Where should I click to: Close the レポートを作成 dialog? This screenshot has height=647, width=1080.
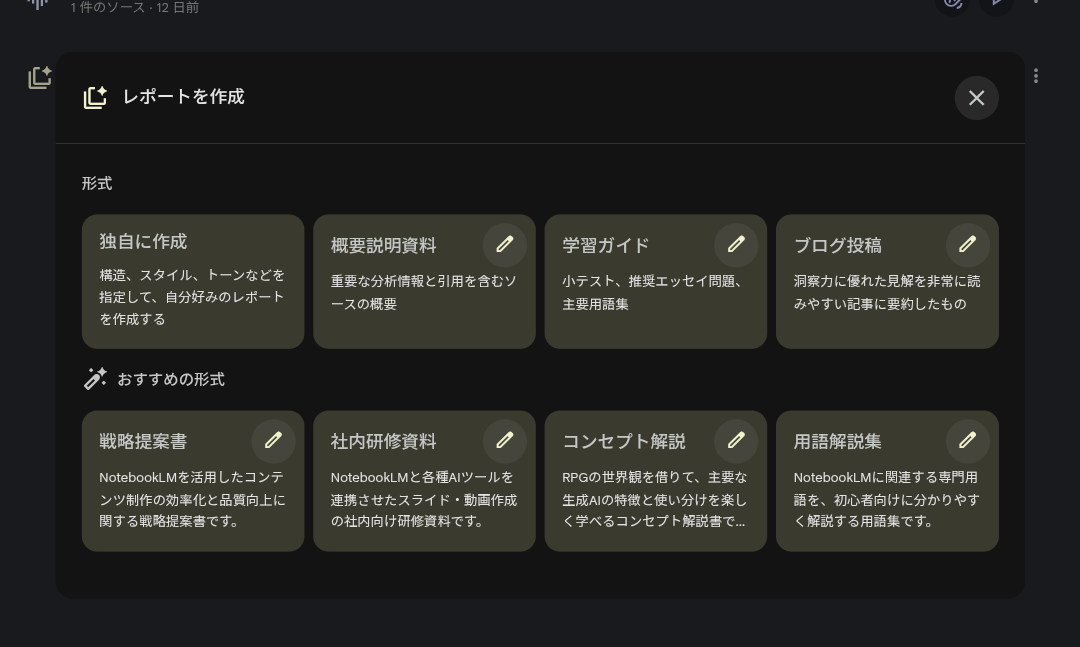click(976, 98)
